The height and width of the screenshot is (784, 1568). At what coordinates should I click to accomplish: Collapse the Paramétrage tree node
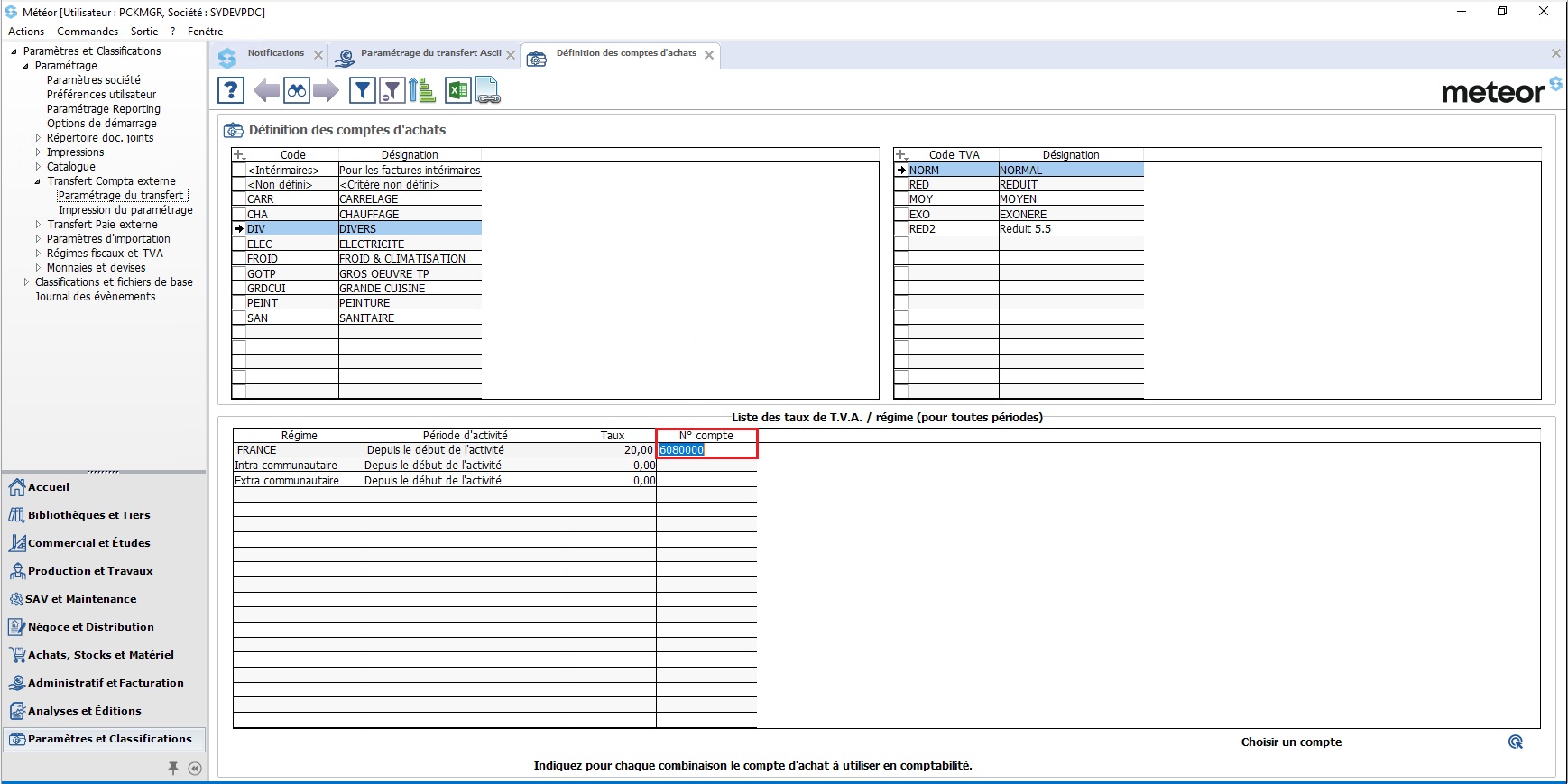[x=25, y=66]
